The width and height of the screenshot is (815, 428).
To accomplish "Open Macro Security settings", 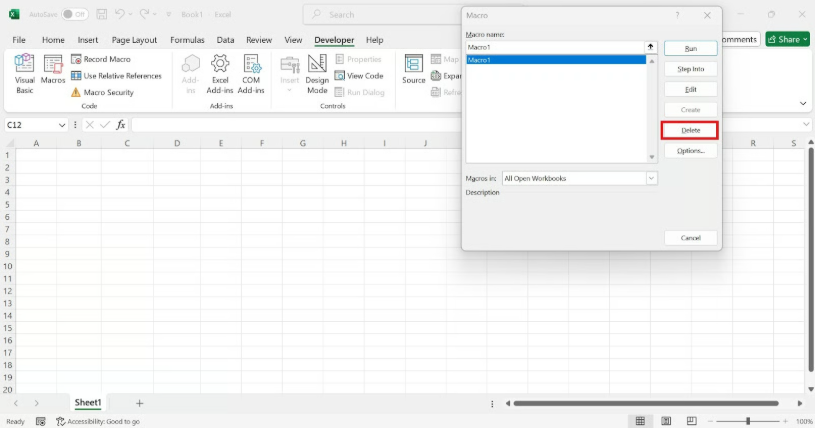I will tap(108, 92).
